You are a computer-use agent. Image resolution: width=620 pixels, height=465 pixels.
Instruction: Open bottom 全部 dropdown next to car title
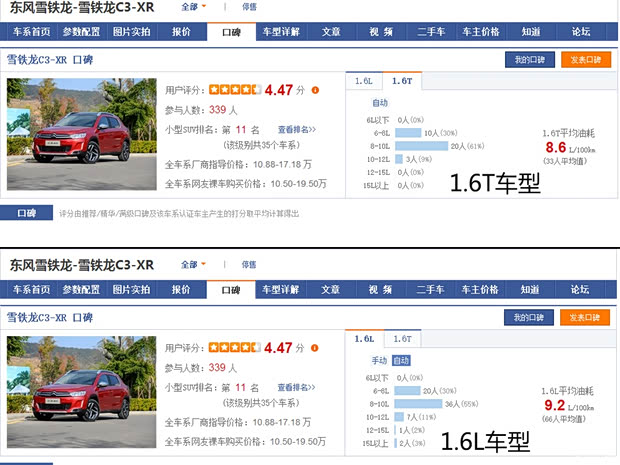(x=194, y=265)
